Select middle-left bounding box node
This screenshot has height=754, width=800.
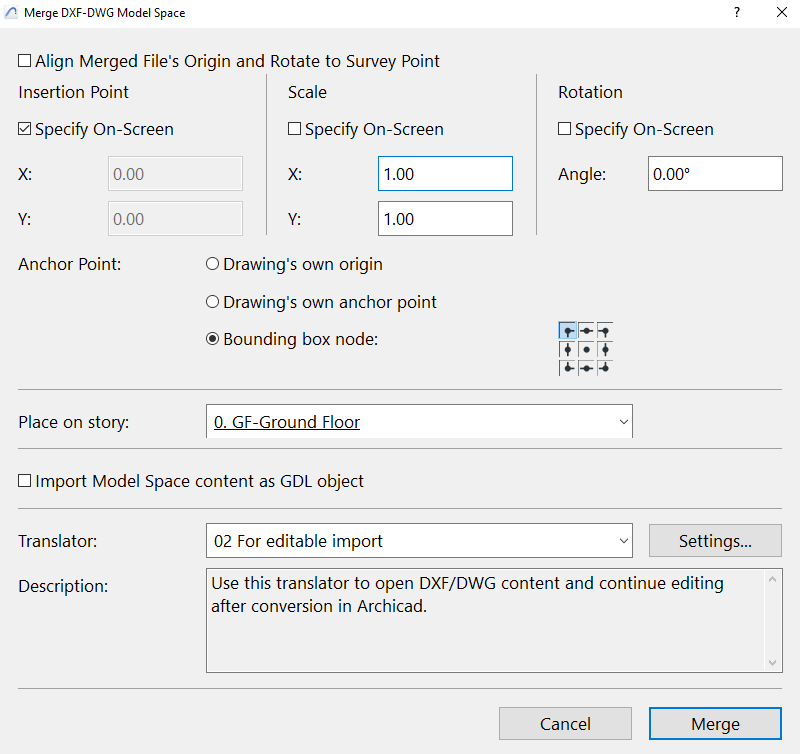coord(567,349)
